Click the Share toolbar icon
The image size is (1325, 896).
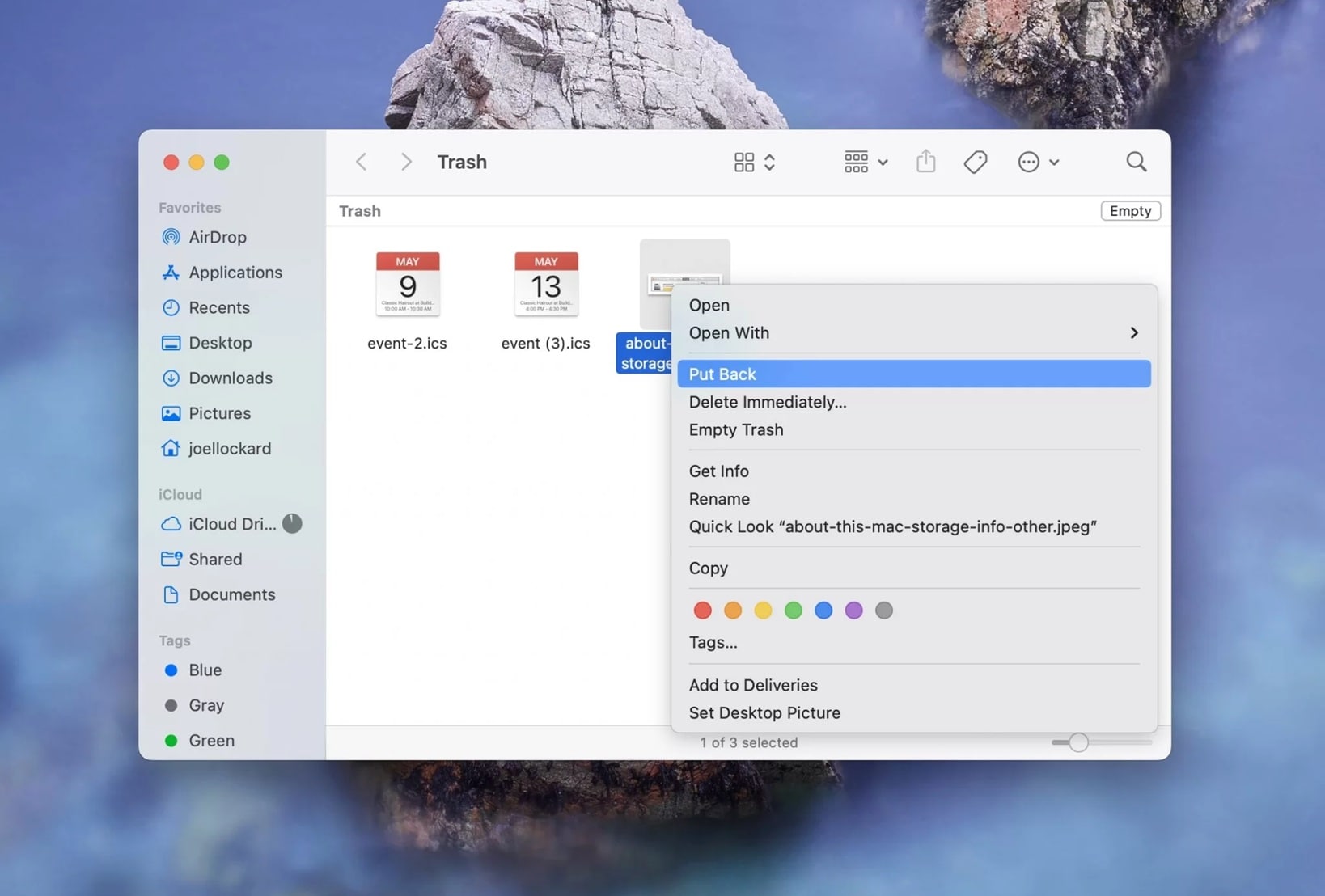tap(925, 161)
